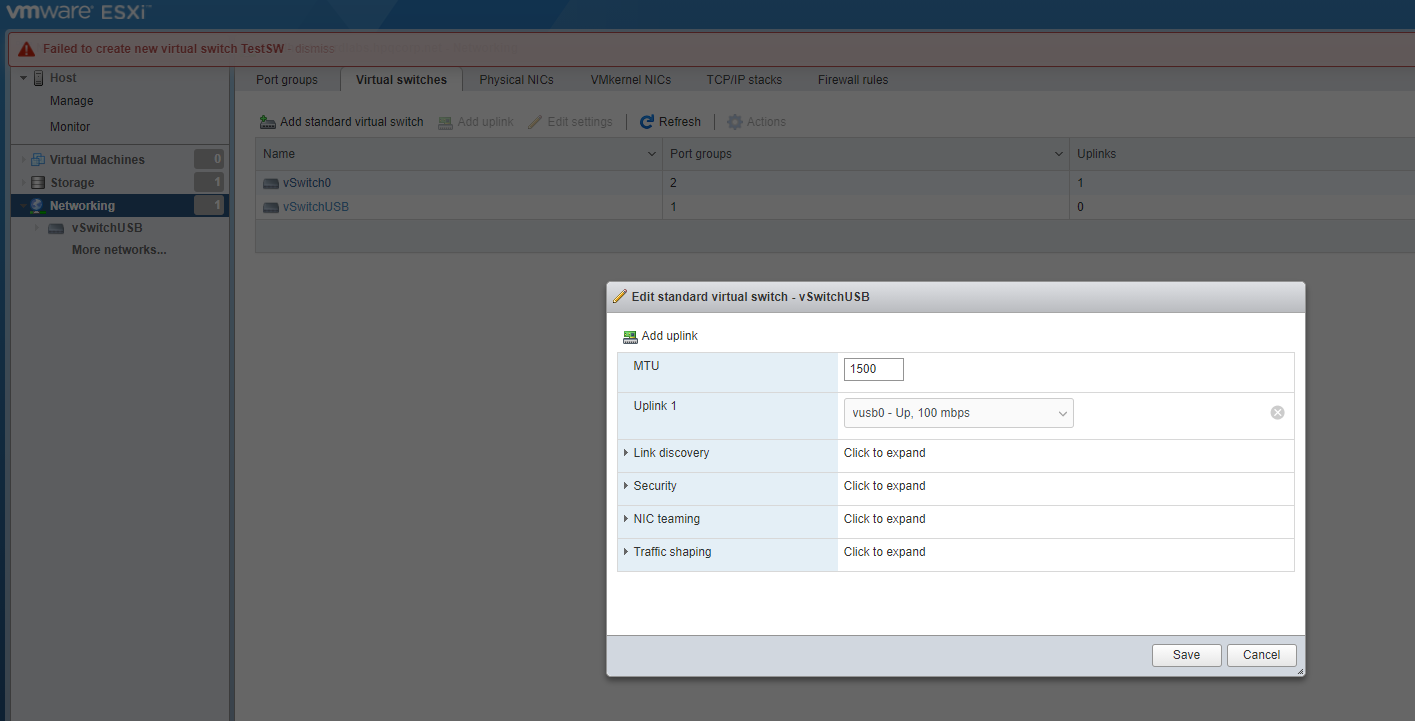Switch to the Port groups tab
Screen dimensions: 1415x721
coord(287,79)
